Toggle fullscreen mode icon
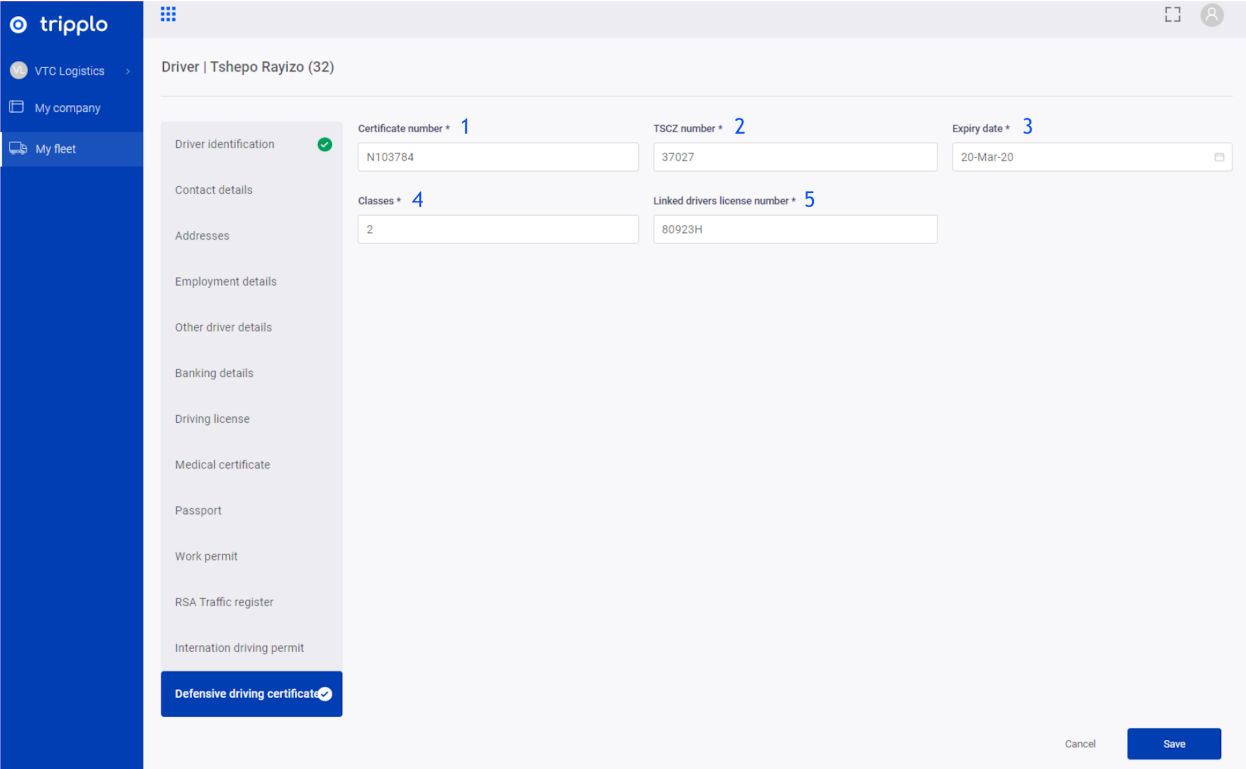 [1172, 14]
